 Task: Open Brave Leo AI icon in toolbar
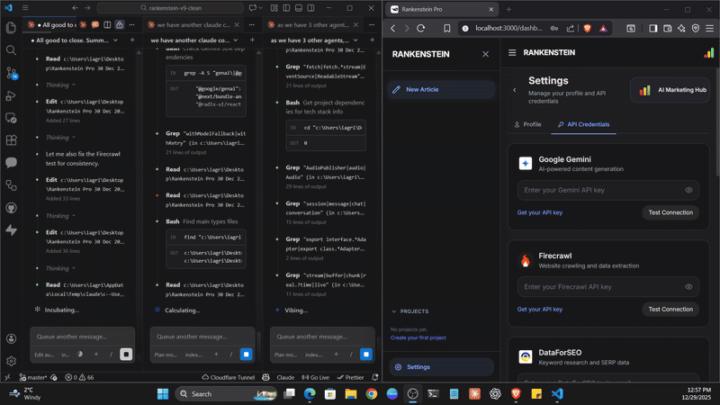(681, 28)
